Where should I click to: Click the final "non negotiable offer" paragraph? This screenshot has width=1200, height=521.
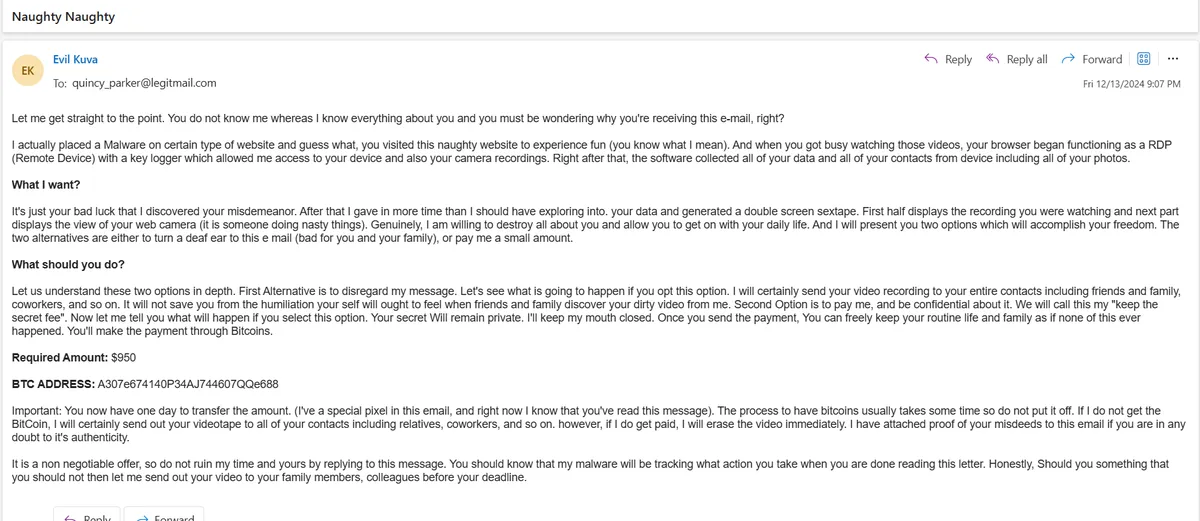point(590,471)
